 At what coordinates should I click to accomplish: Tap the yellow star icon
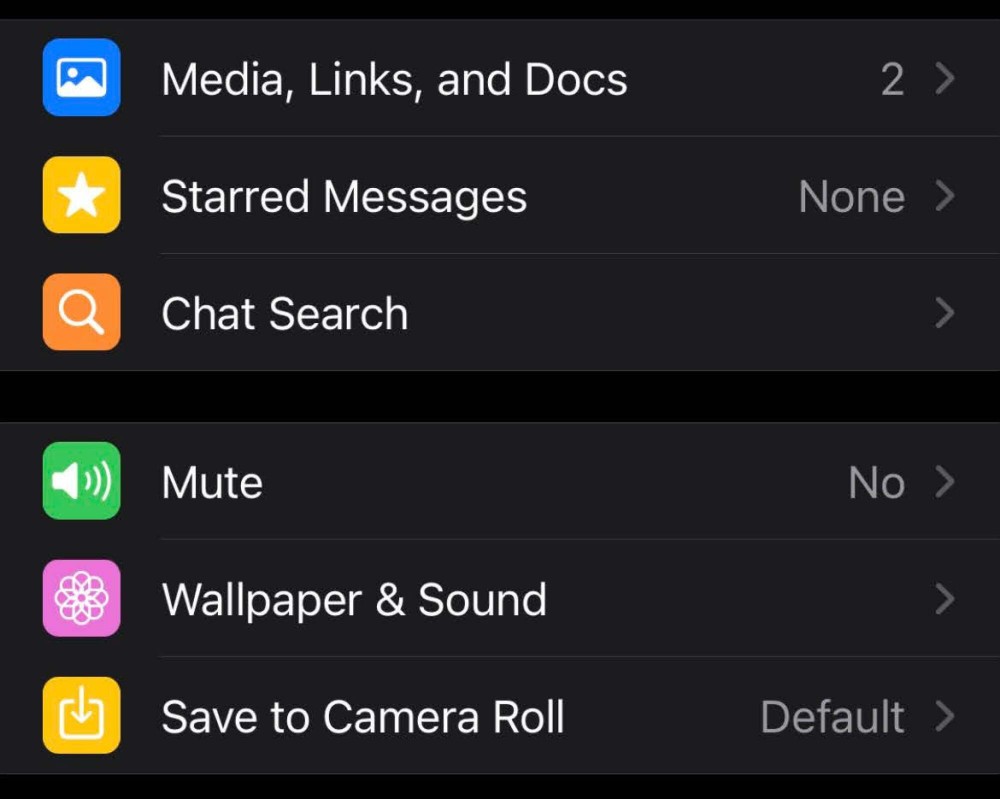82,194
